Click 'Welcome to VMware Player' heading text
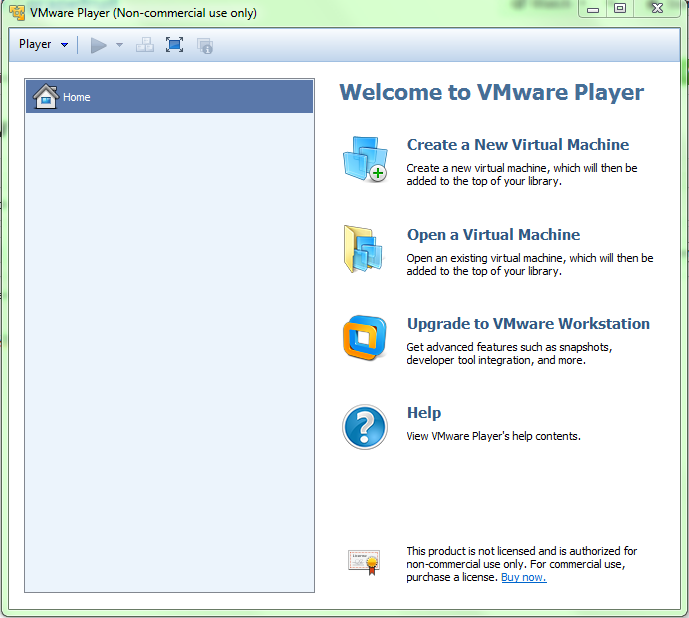This screenshot has height=618, width=689. pyautogui.click(x=492, y=92)
